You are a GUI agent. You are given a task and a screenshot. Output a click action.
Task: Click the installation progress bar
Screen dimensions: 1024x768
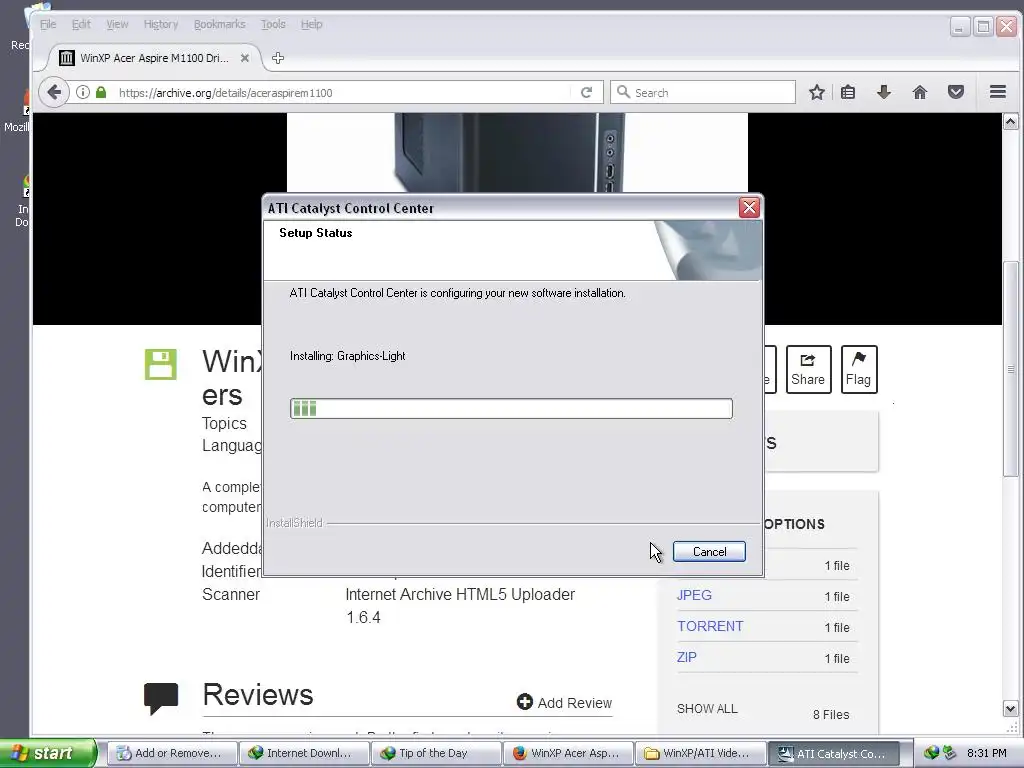pos(511,409)
